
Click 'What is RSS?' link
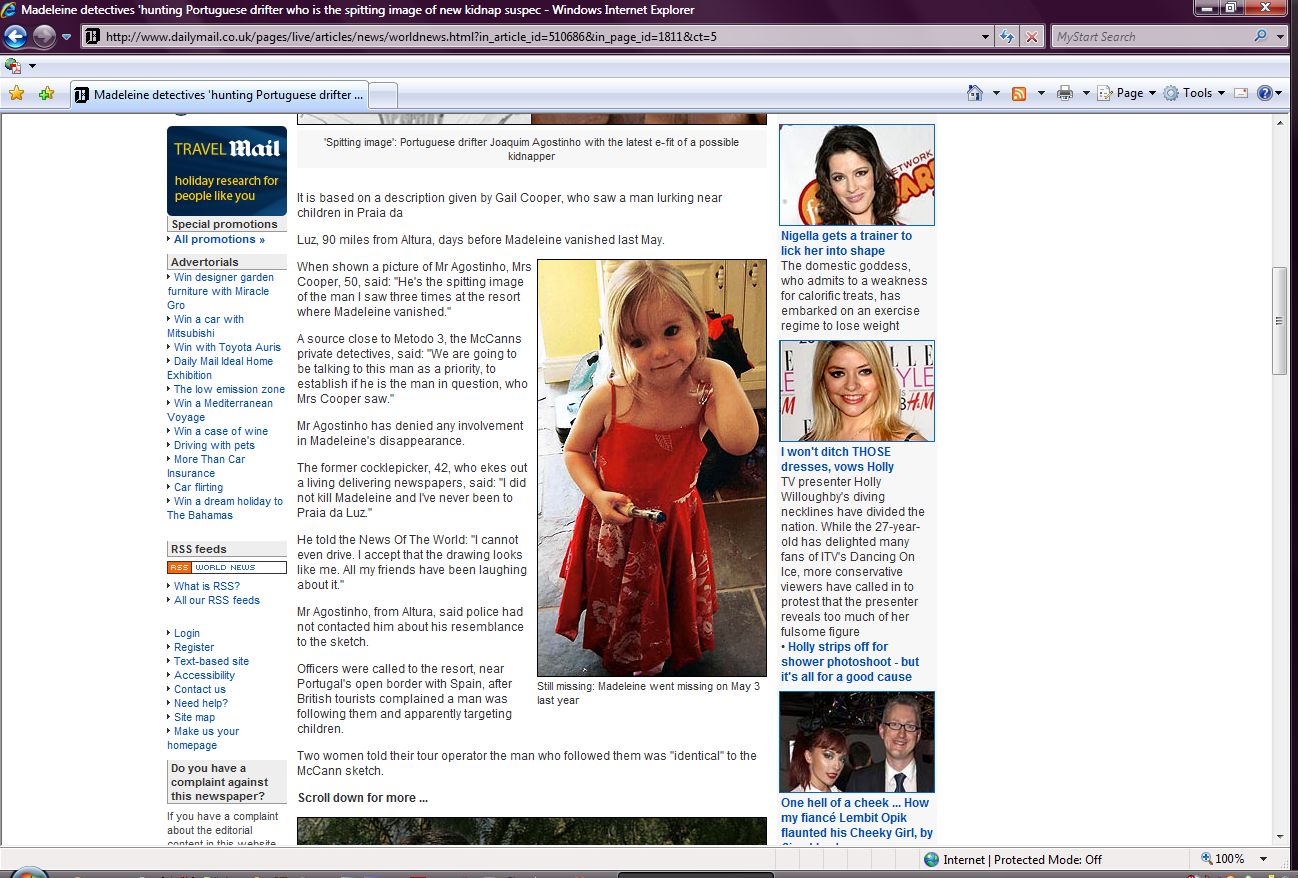pos(206,586)
